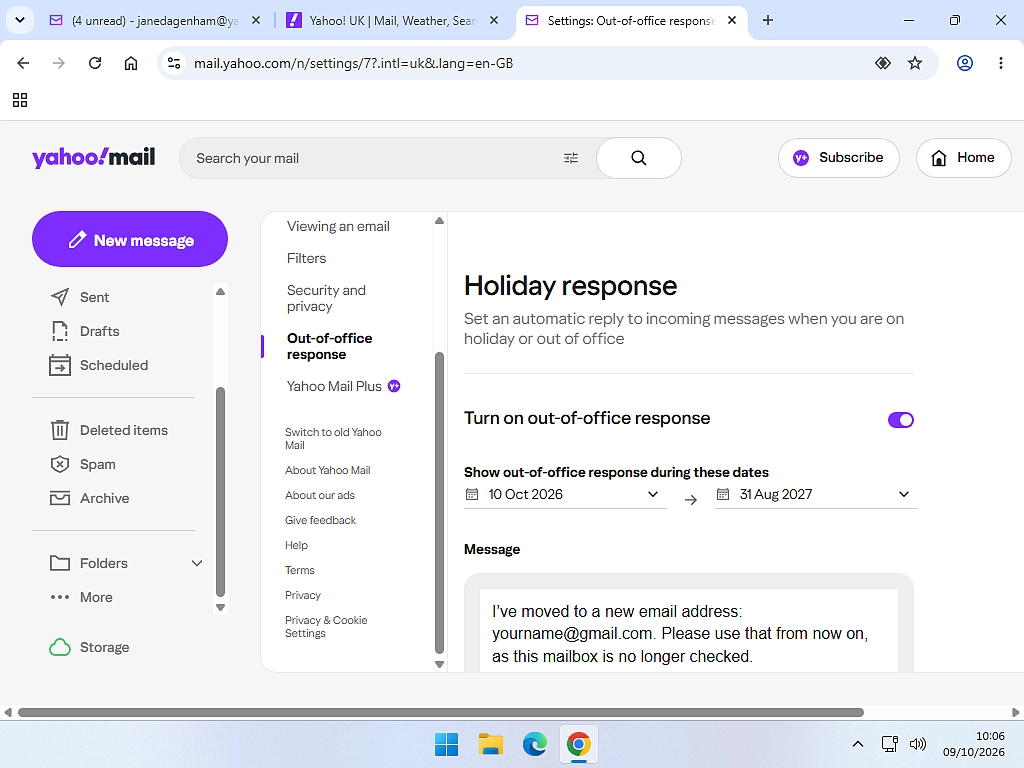
Task: Click the search magnifier button
Action: (x=638, y=158)
